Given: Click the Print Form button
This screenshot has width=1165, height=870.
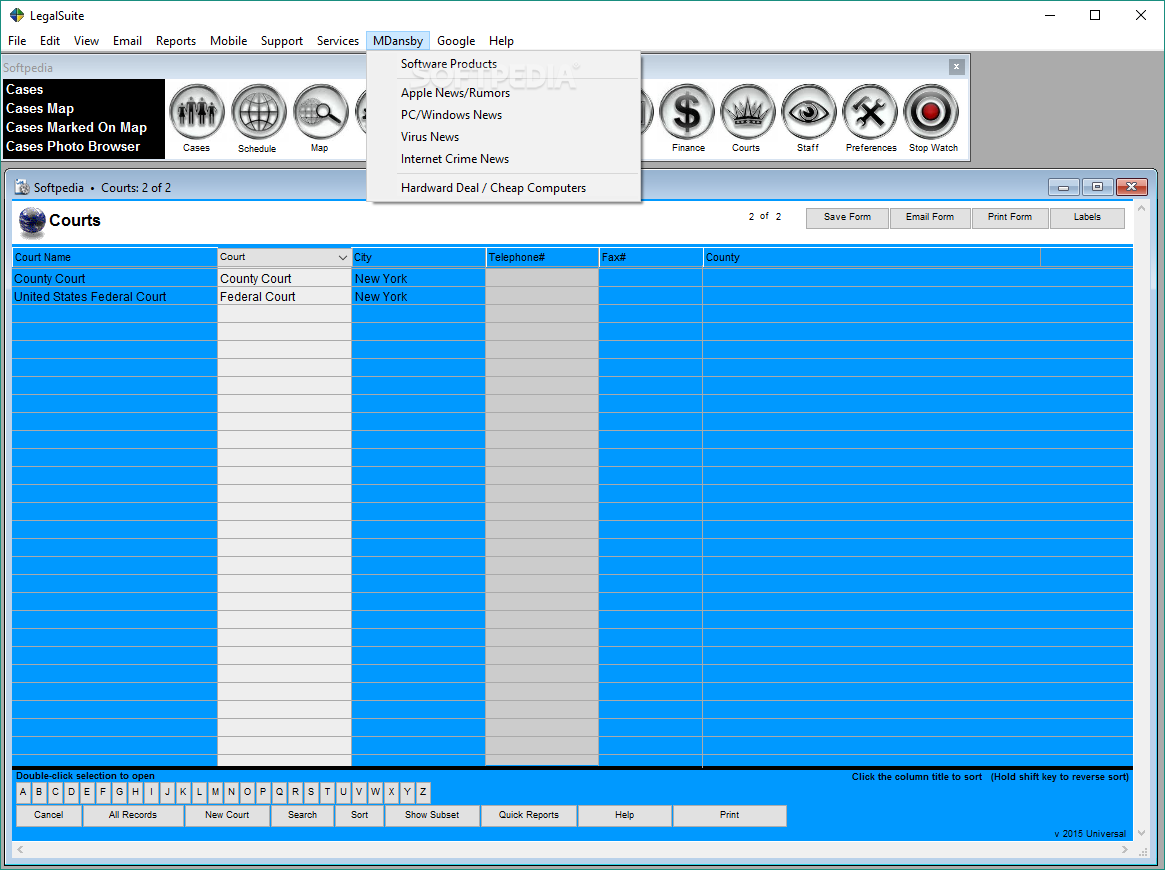Looking at the screenshot, I should (x=1010, y=218).
